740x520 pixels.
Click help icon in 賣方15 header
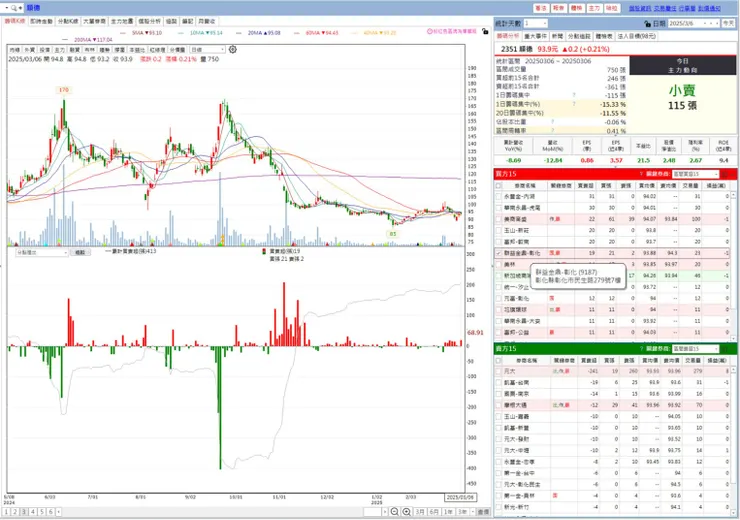coord(641,349)
